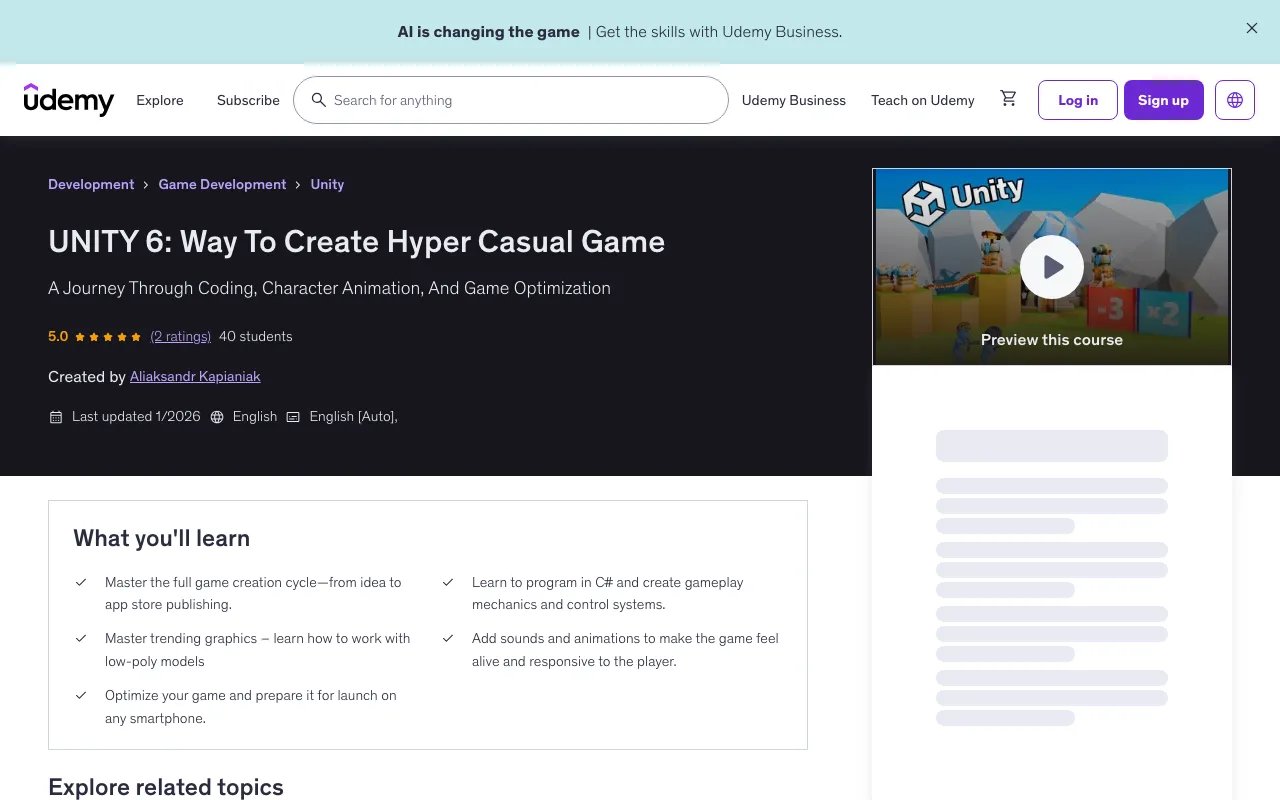Click the magnifying glass search icon
This screenshot has width=1280, height=800.
point(319,100)
